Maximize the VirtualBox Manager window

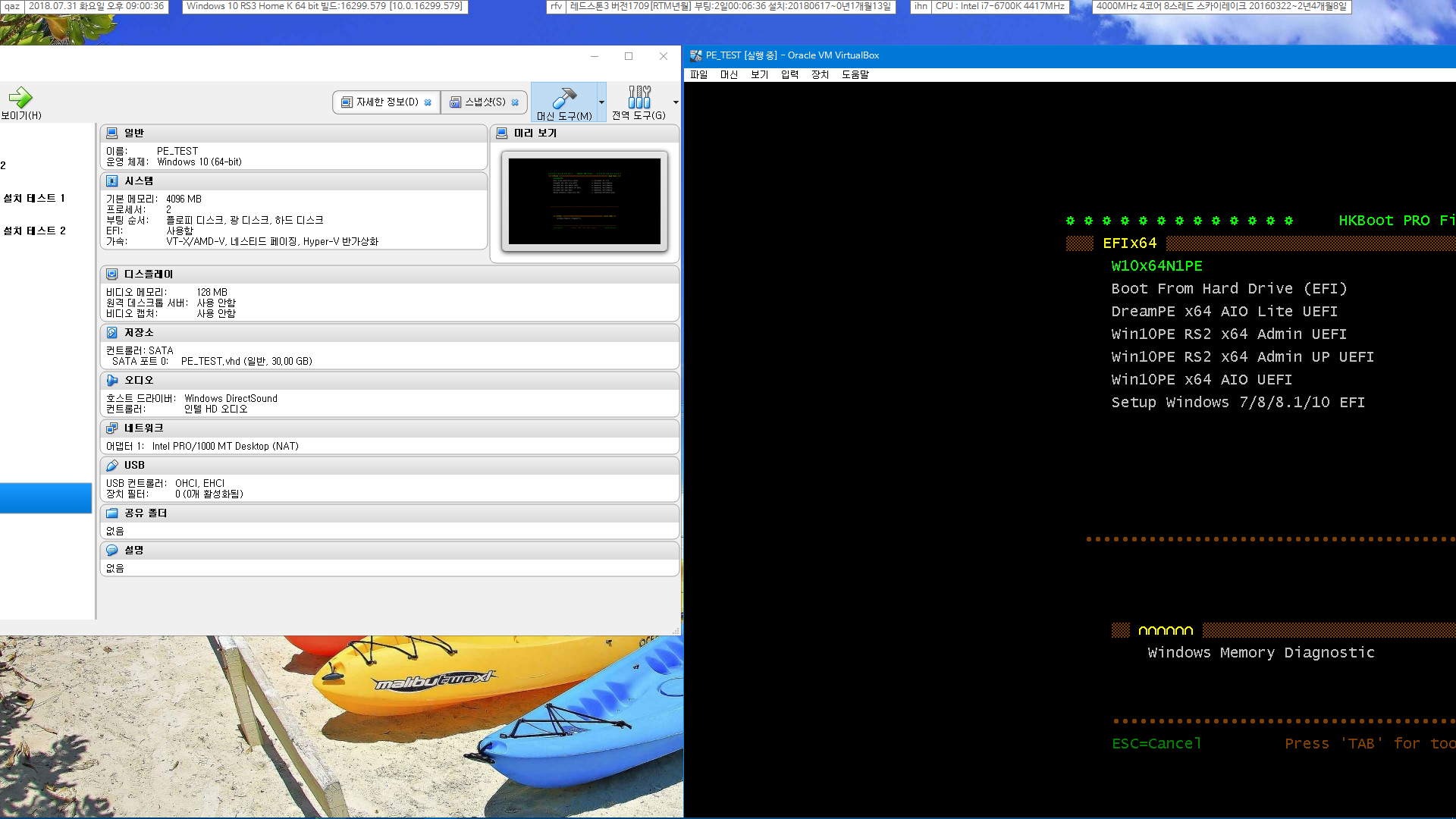[629, 56]
